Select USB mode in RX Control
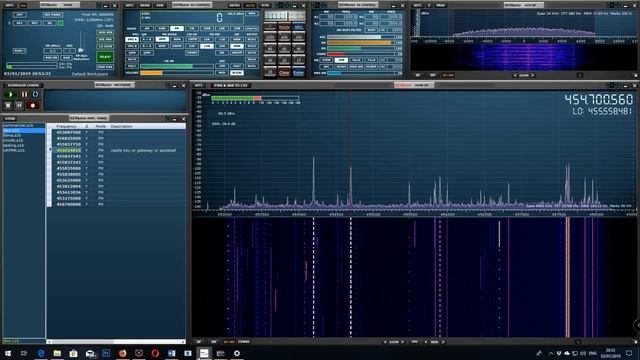This screenshot has width=640, height=360. click(237, 29)
